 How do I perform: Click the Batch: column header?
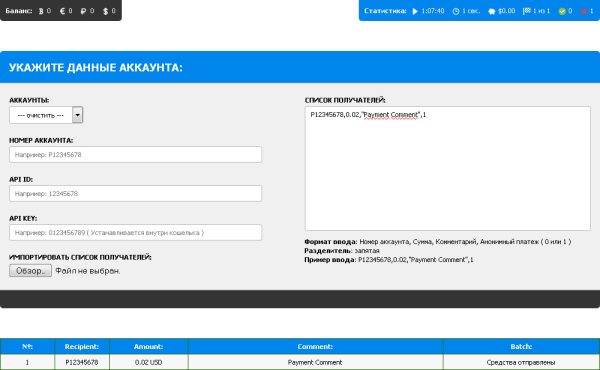pyautogui.click(x=521, y=347)
